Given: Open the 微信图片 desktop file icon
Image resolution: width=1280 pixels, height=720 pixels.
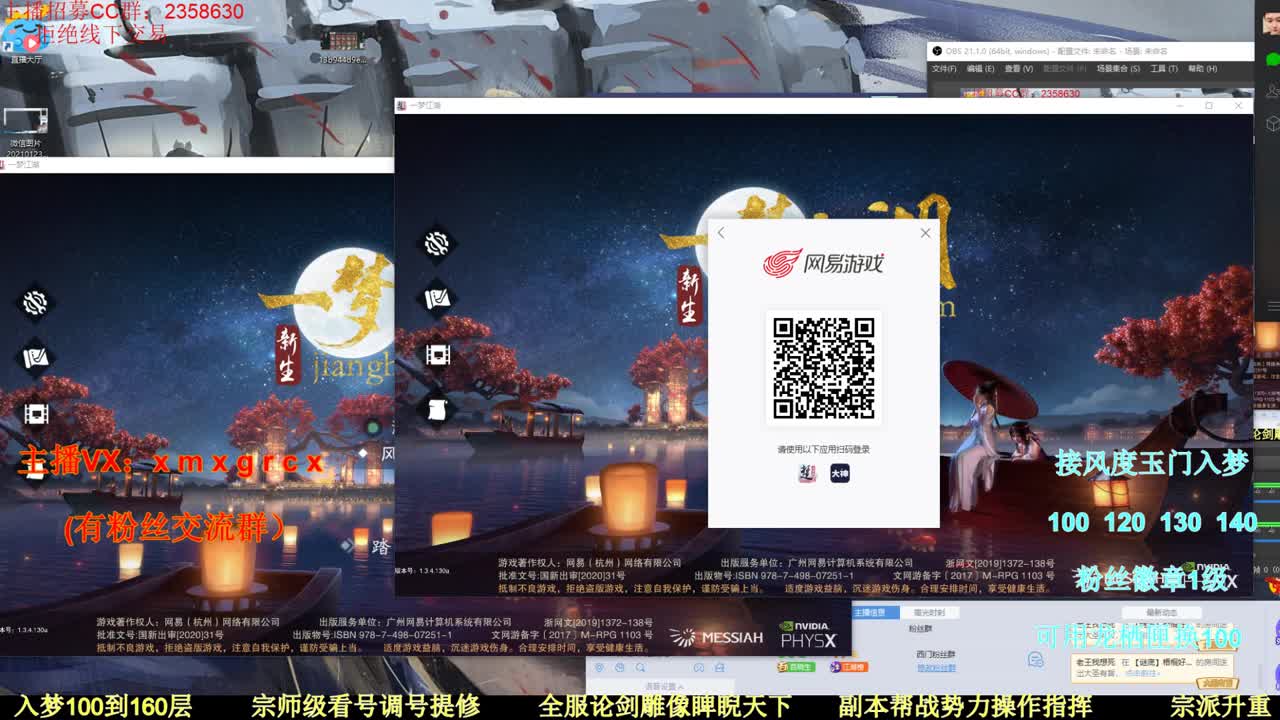Looking at the screenshot, I should point(25,130).
